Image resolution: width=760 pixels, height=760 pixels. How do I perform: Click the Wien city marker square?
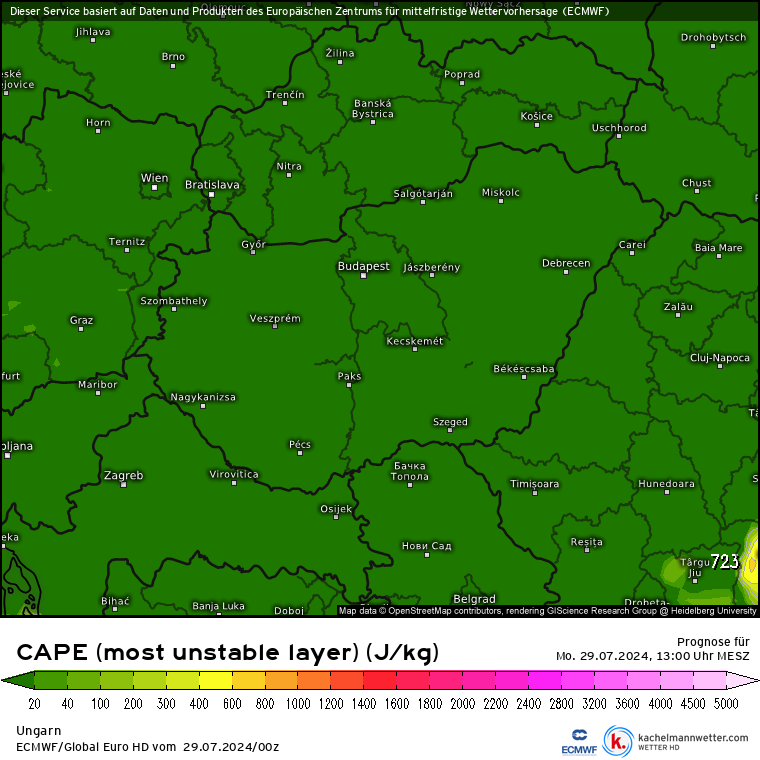(154, 187)
